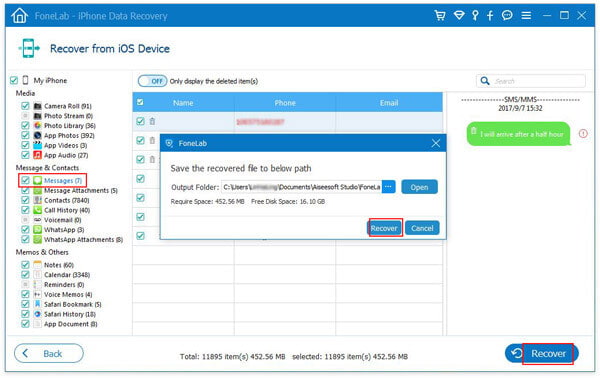This screenshot has width=600, height=378.
Task: Click the blurred phone number in first row
Action: [x=260, y=122]
